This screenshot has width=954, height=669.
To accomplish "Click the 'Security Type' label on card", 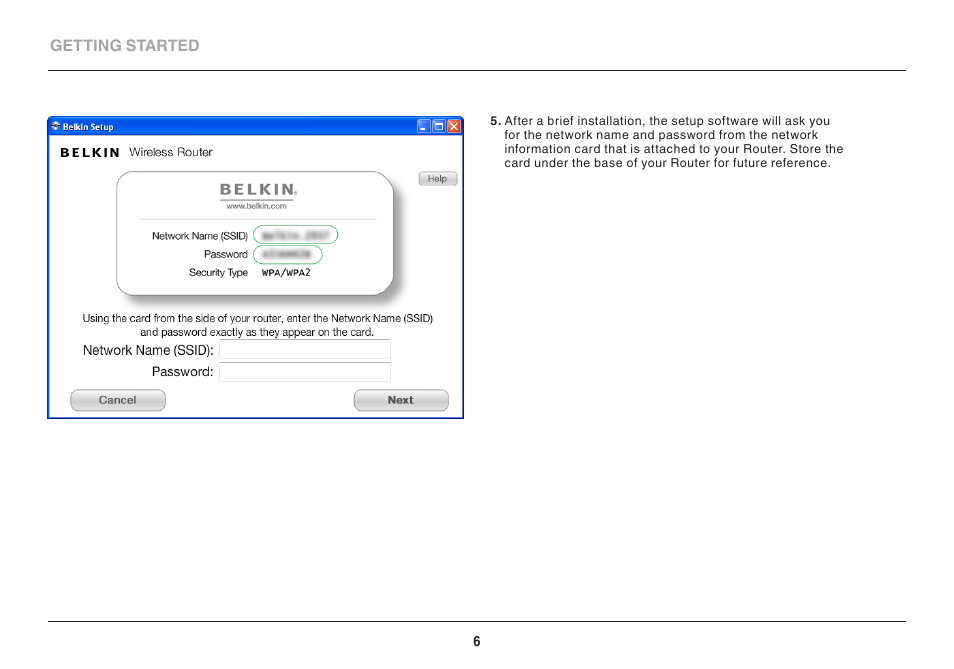I will point(218,272).
